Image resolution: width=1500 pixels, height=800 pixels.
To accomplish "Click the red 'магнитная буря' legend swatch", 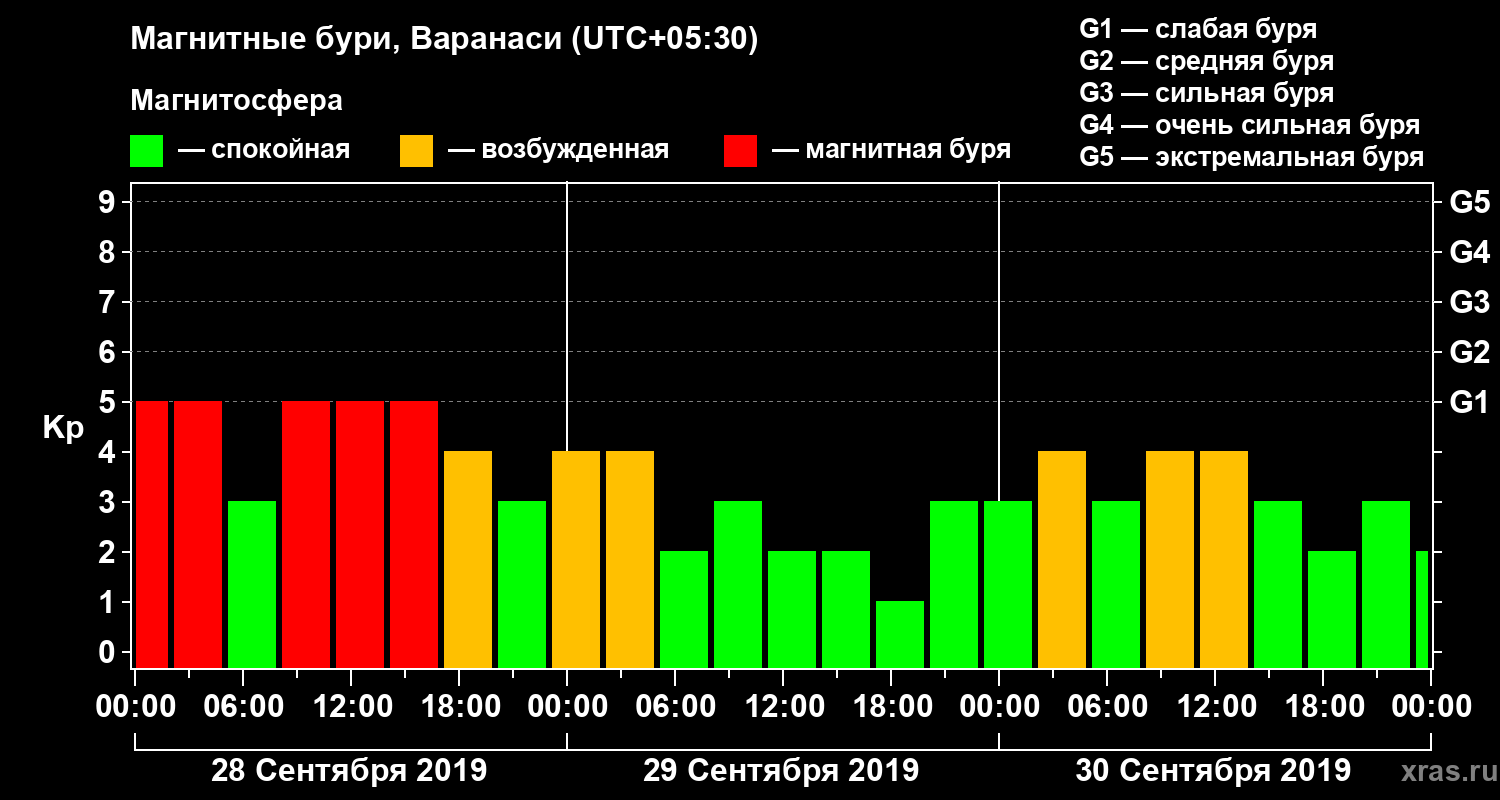I will [x=740, y=150].
